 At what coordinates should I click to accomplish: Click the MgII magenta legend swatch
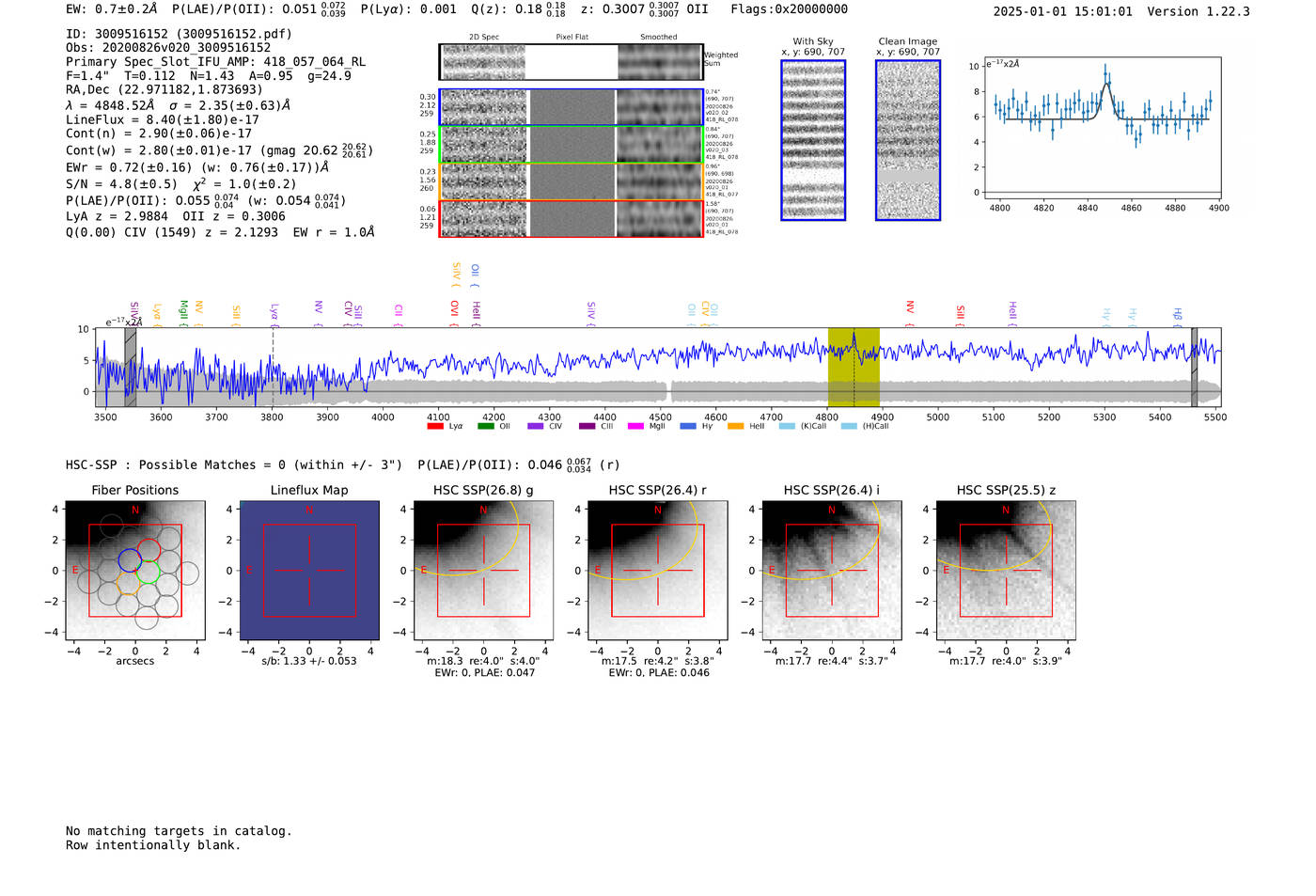(635, 426)
